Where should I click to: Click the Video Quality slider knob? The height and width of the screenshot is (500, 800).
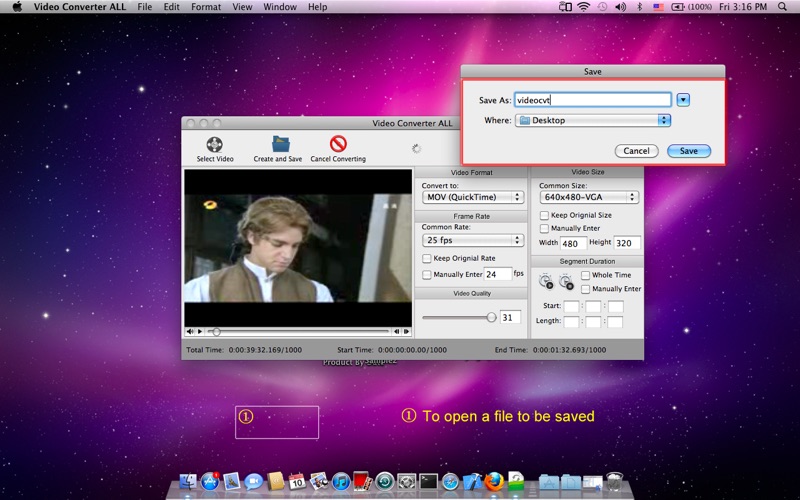[491, 317]
